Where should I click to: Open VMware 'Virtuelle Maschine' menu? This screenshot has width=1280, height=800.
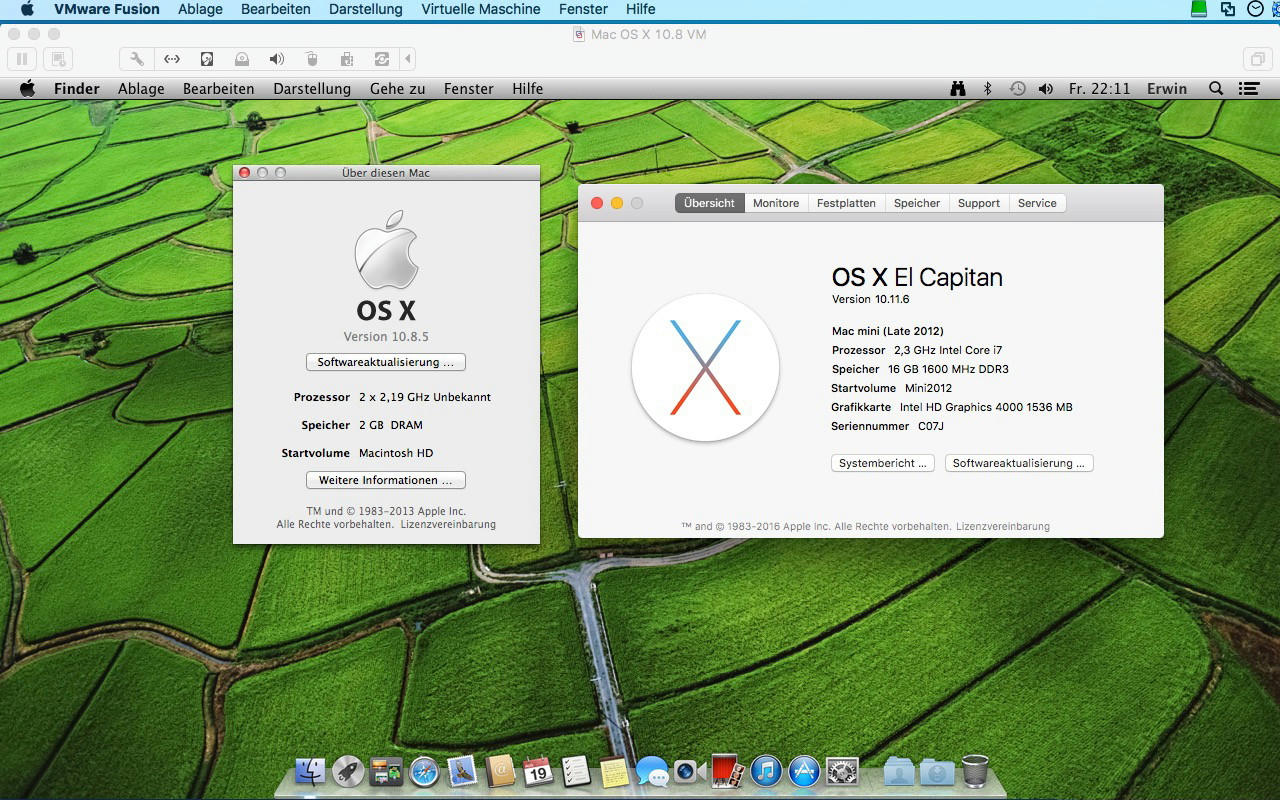[x=481, y=9]
